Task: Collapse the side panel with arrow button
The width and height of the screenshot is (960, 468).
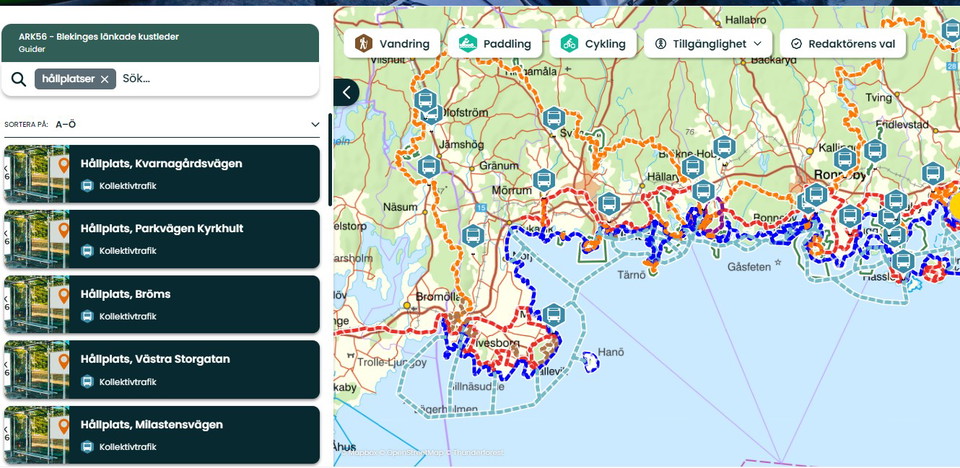Action: coord(347,92)
